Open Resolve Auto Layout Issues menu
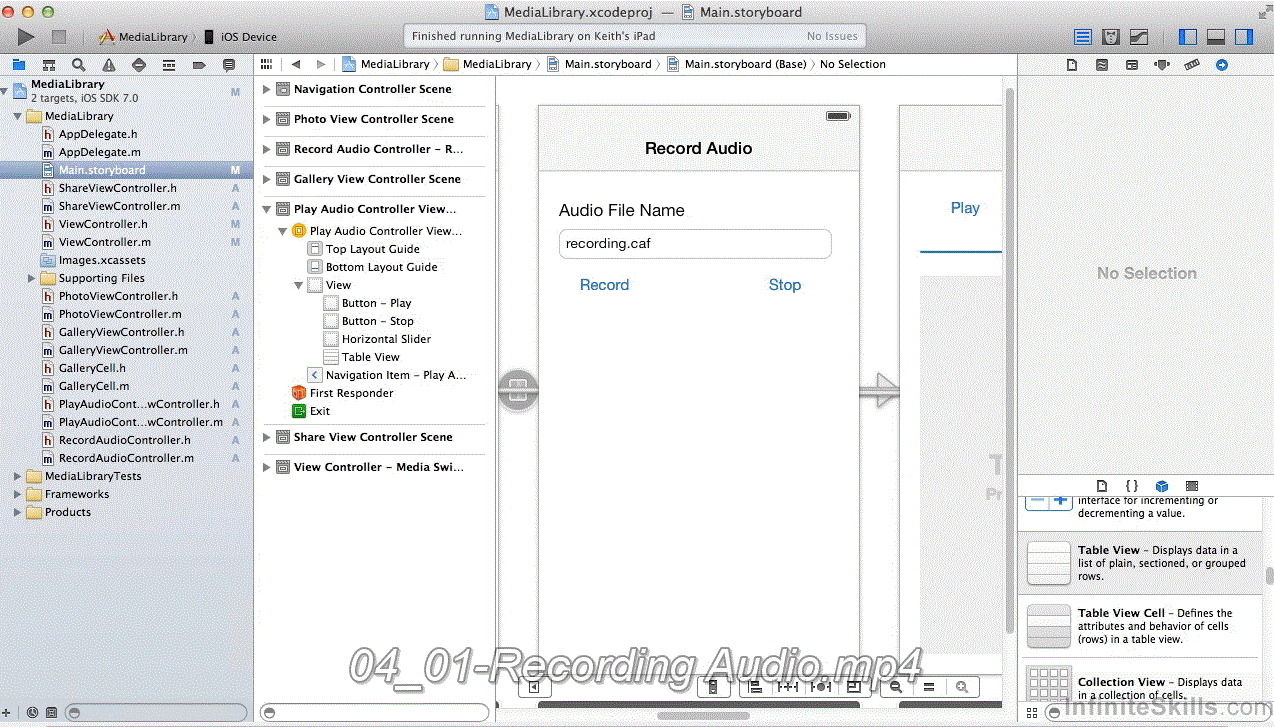 (821, 687)
